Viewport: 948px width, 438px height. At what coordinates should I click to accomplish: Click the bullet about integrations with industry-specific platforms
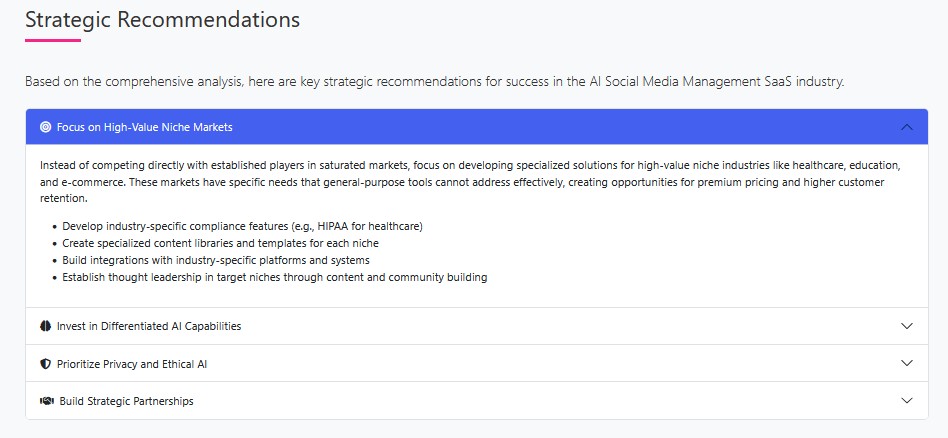pos(216,260)
